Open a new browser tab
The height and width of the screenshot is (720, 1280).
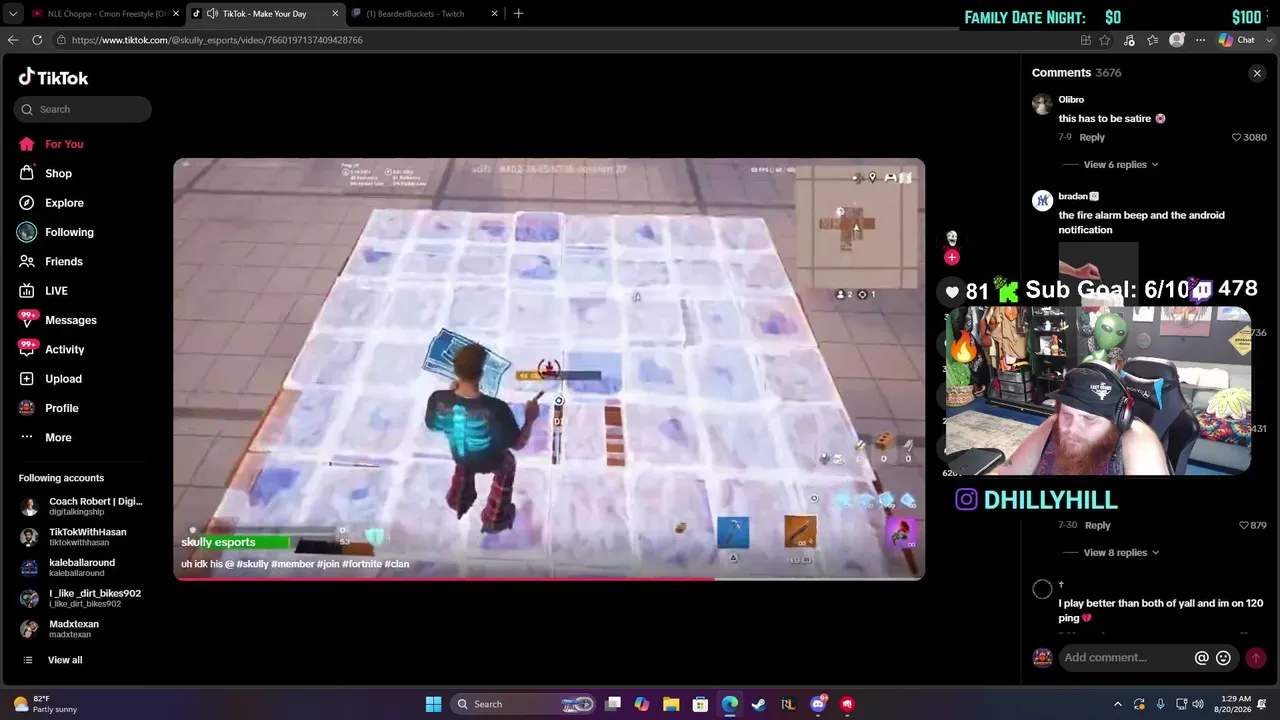click(518, 14)
